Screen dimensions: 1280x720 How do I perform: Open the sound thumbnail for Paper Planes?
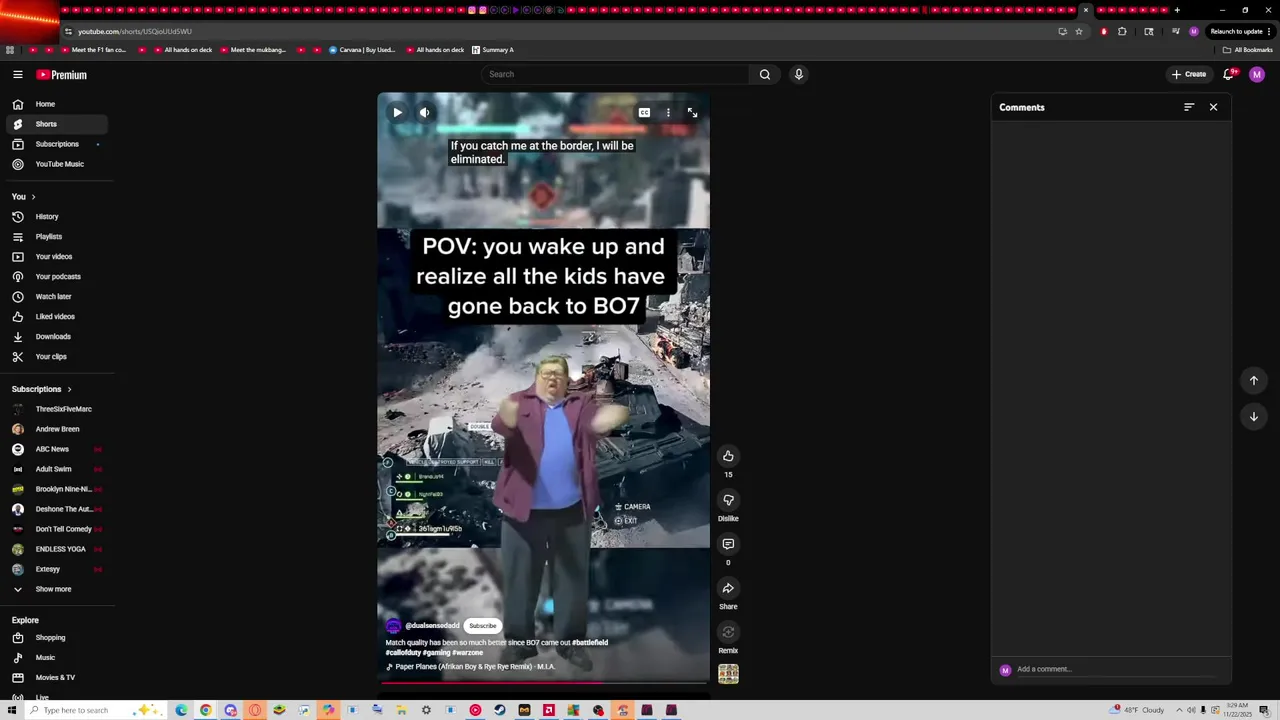[x=728, y=674]
